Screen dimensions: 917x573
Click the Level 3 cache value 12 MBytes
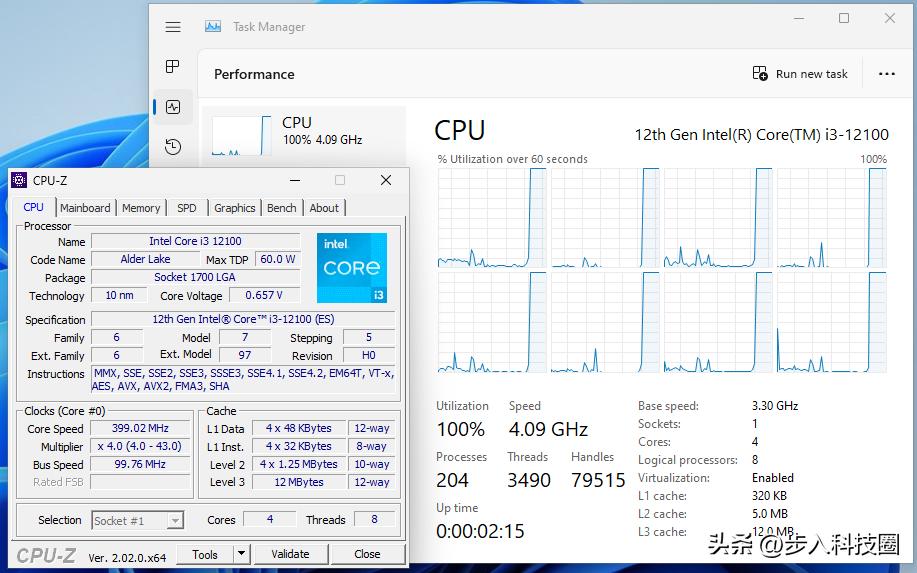pos(299,482)
